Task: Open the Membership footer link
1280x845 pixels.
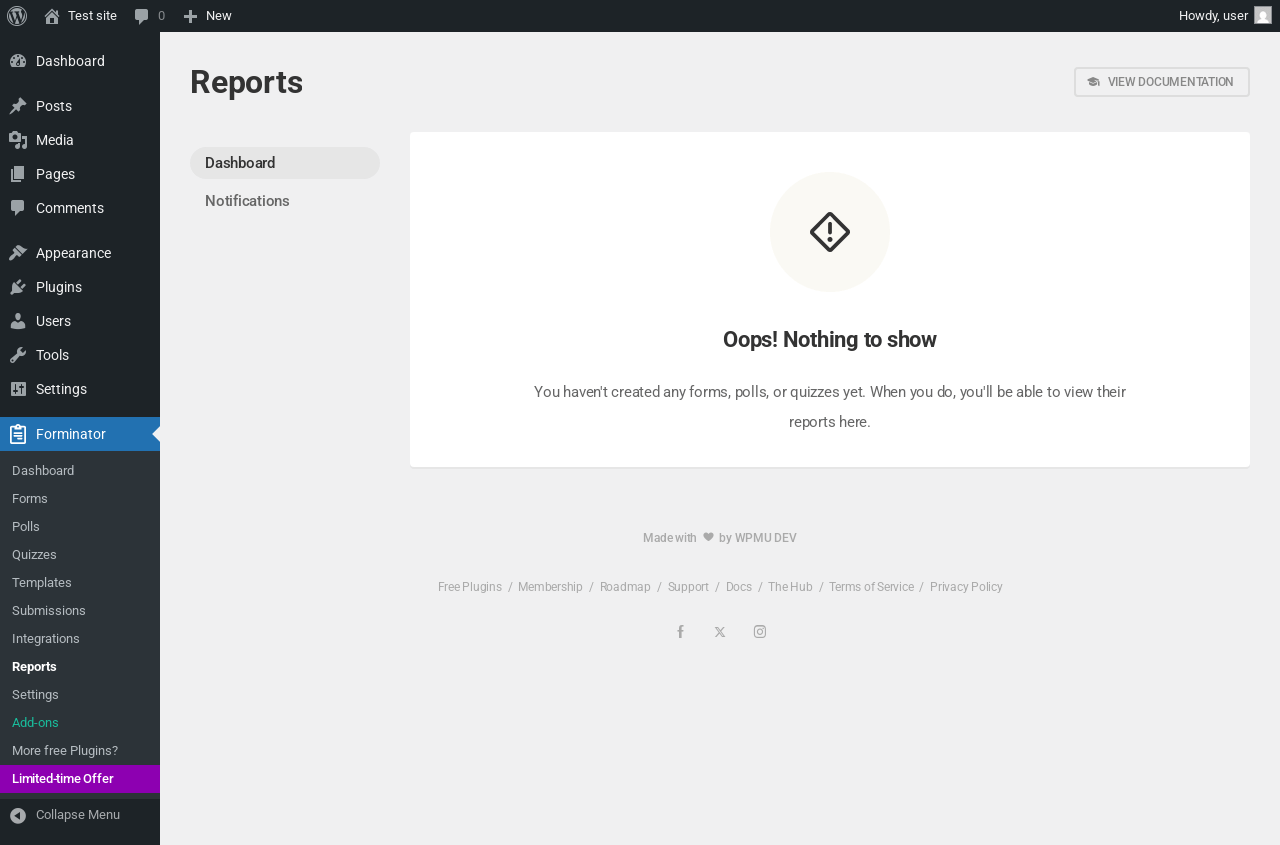Action: tap(550, 587)
